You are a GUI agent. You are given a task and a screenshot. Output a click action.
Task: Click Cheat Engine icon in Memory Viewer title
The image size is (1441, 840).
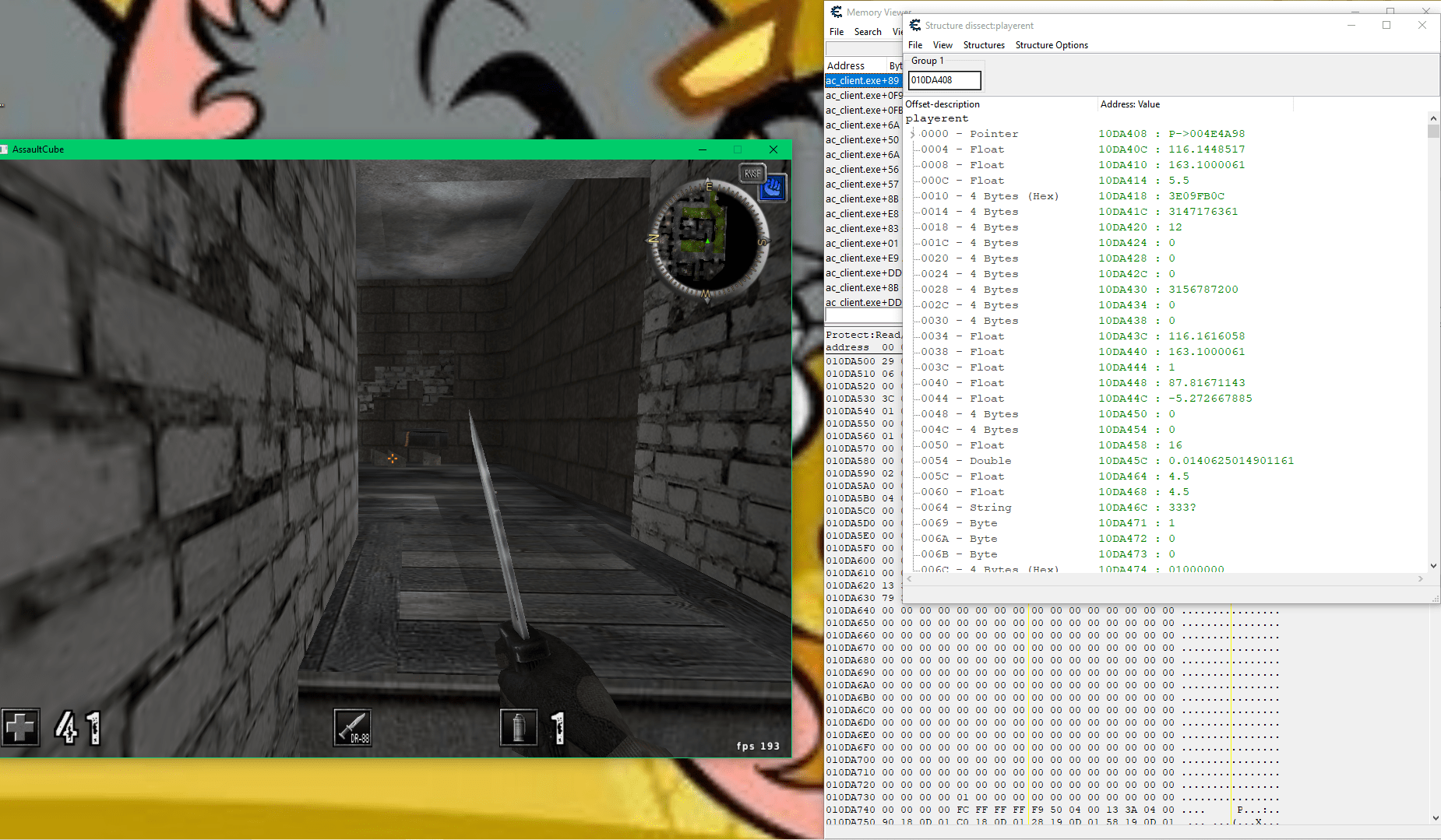pos(837,12)
